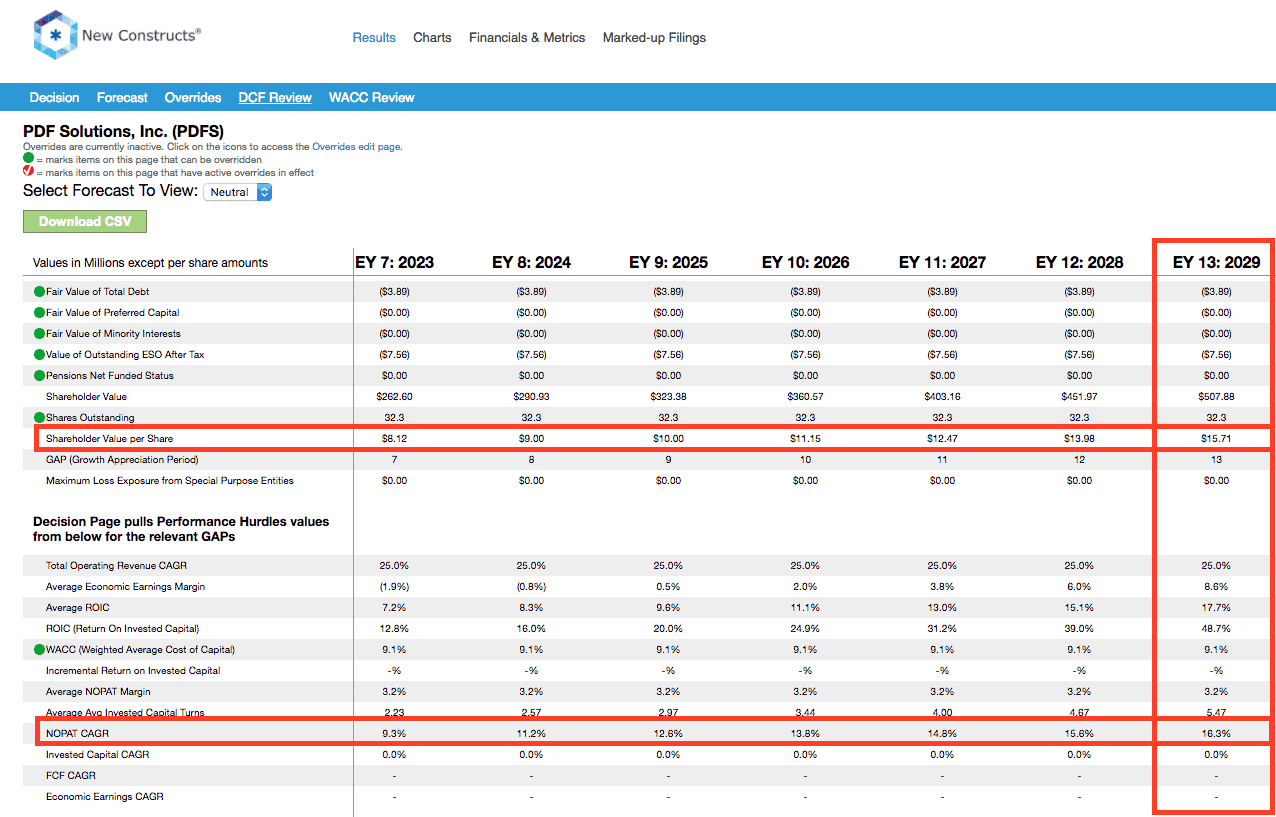Click the green legend dot for overridable items

(x=28, y=159)
